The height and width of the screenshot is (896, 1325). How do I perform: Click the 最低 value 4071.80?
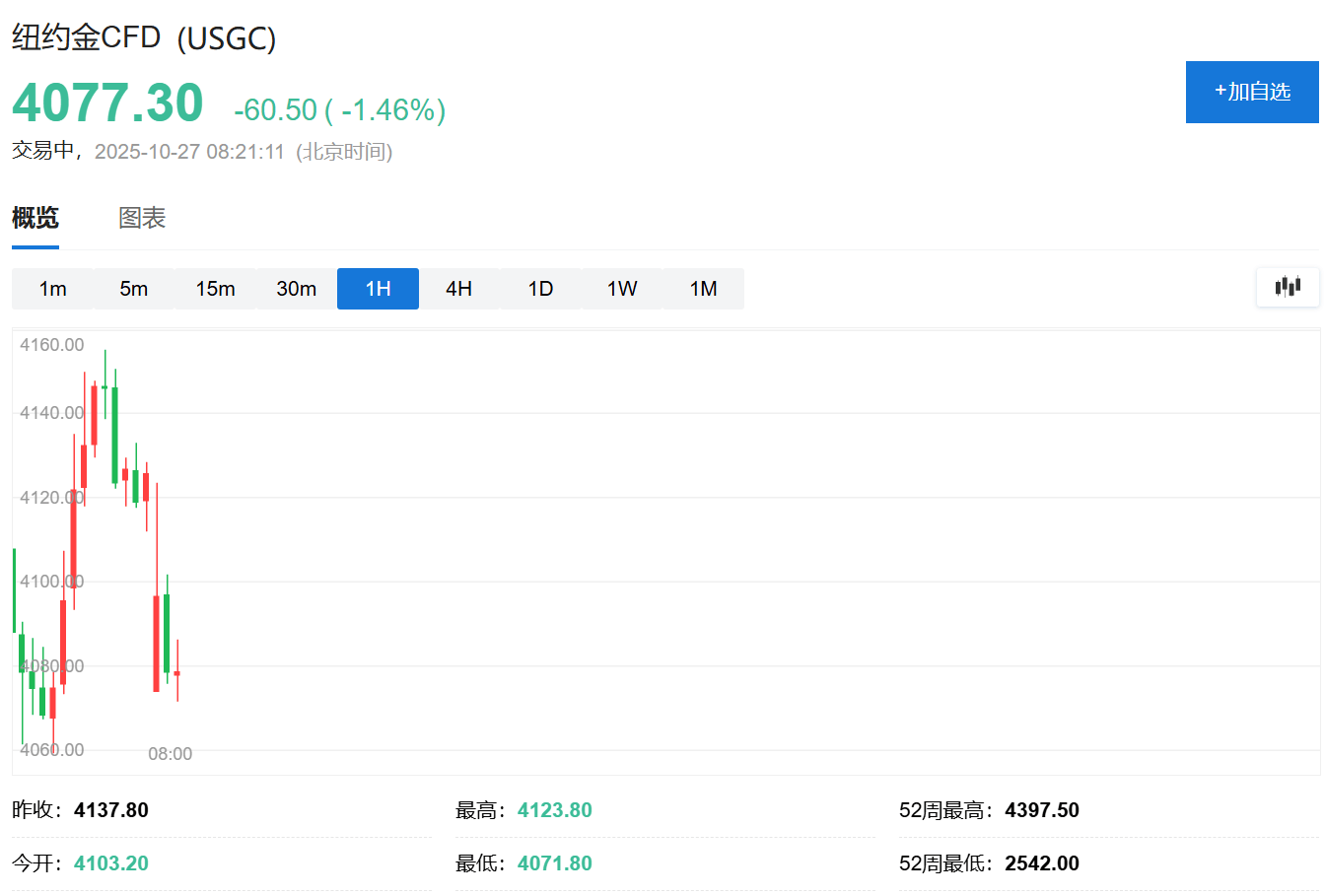click(554, 863)
